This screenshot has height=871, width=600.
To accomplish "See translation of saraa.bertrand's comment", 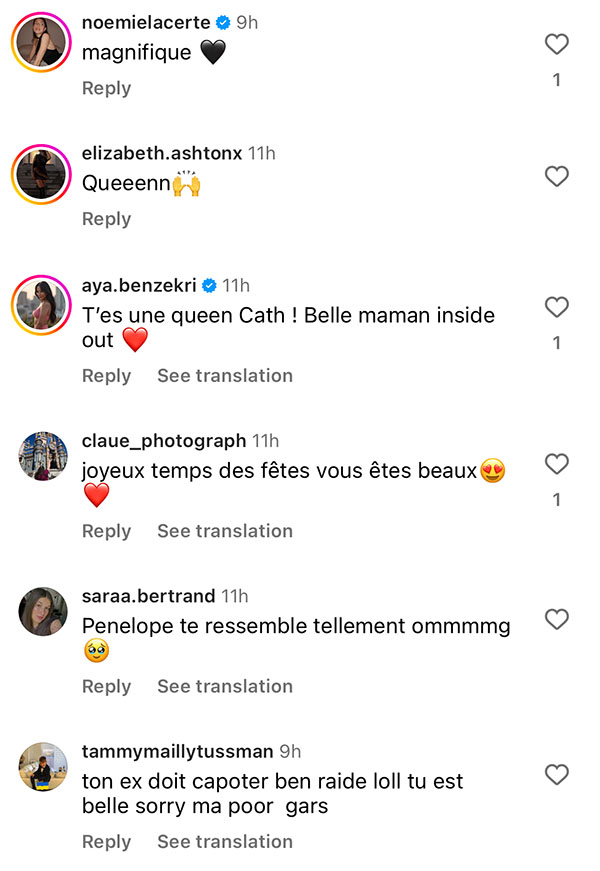I will pyautogui.click(x=225, y=687).
